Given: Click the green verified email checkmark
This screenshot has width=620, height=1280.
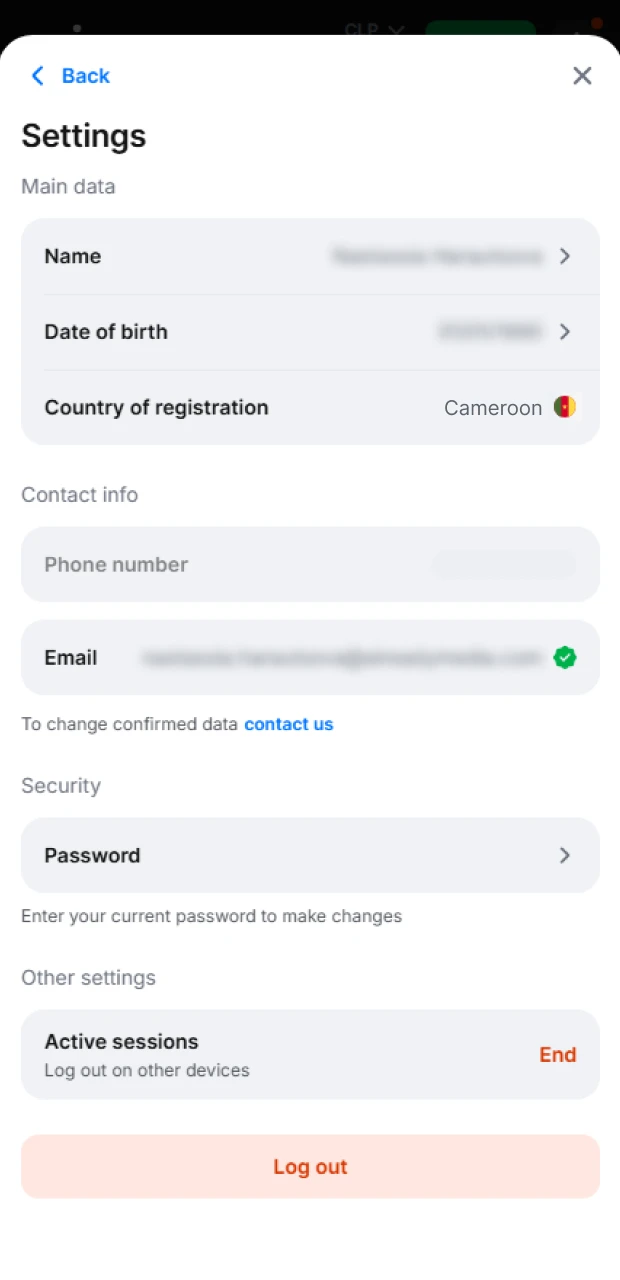Looking at the screenshot, I should [565, 657].
